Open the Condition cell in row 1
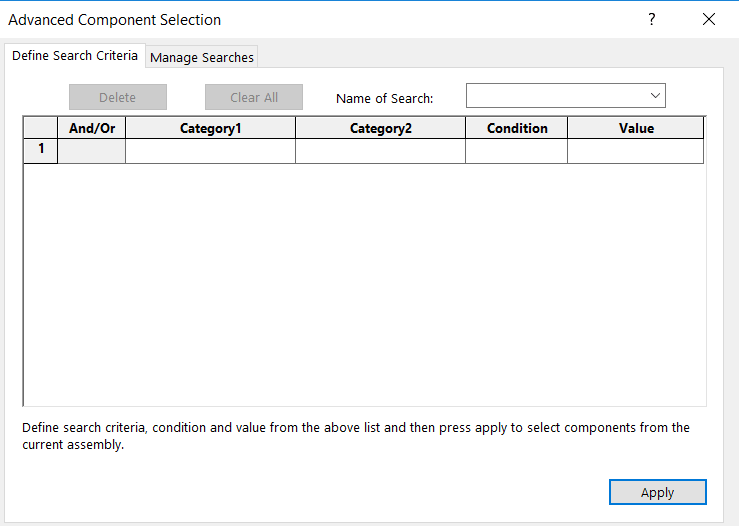 click(517, 151)
